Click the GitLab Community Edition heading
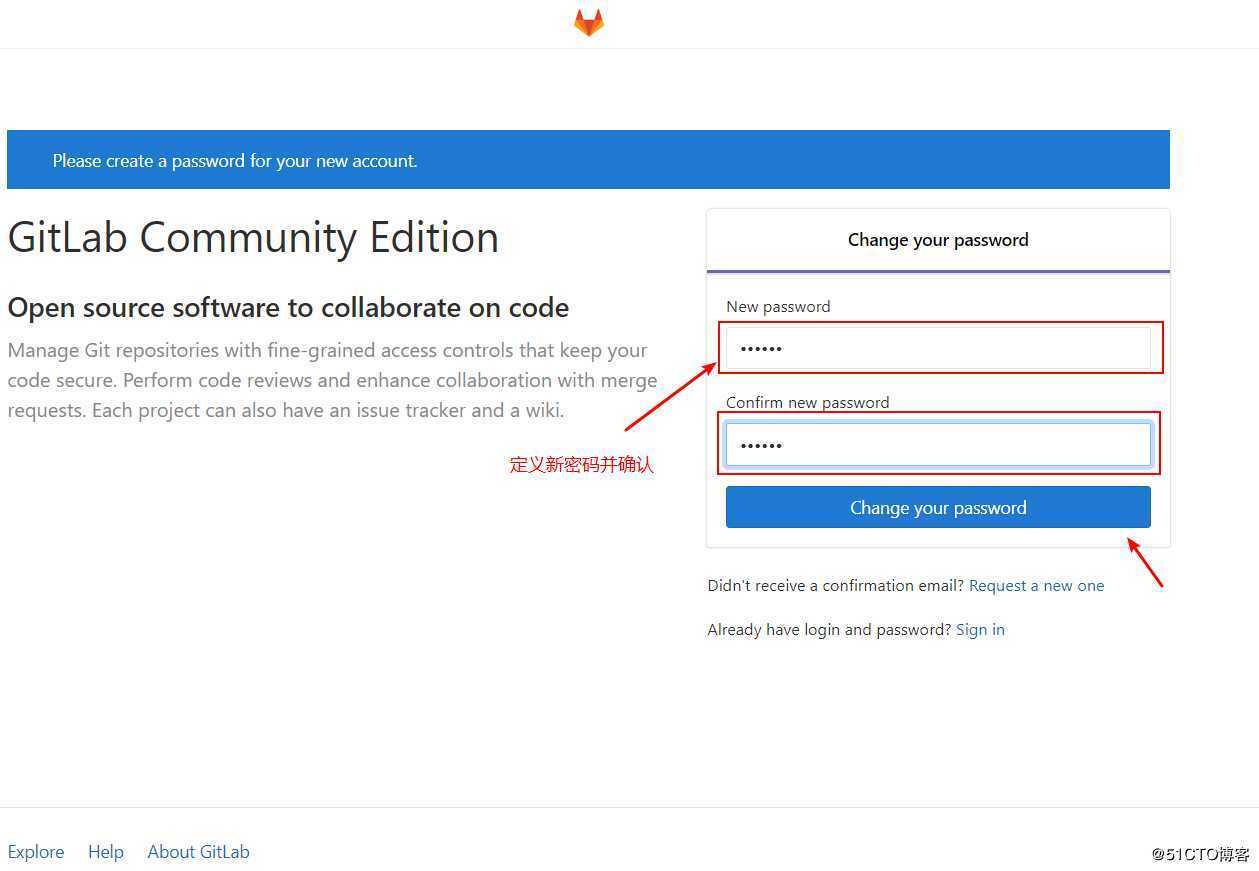Image resolution: width=1259 pixels, height=871 pixels. [x=253, y=238]
